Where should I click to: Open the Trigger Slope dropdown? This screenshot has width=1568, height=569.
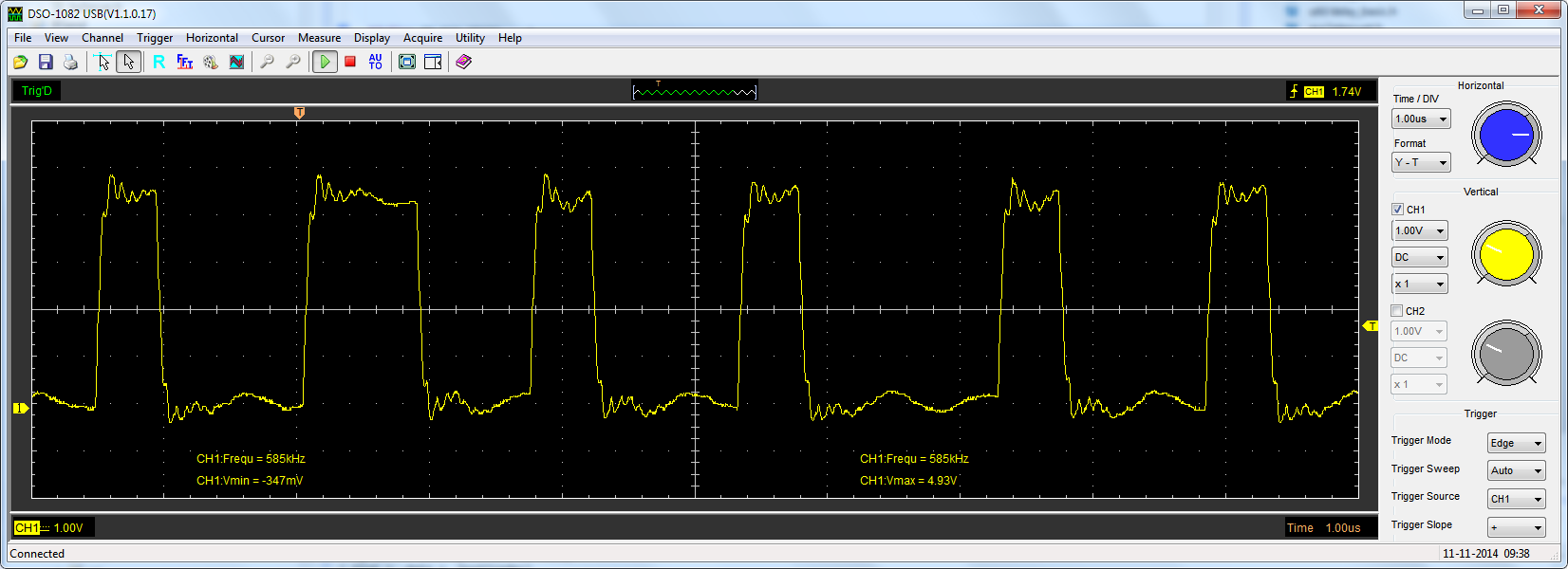click(x=1516, y=527)
